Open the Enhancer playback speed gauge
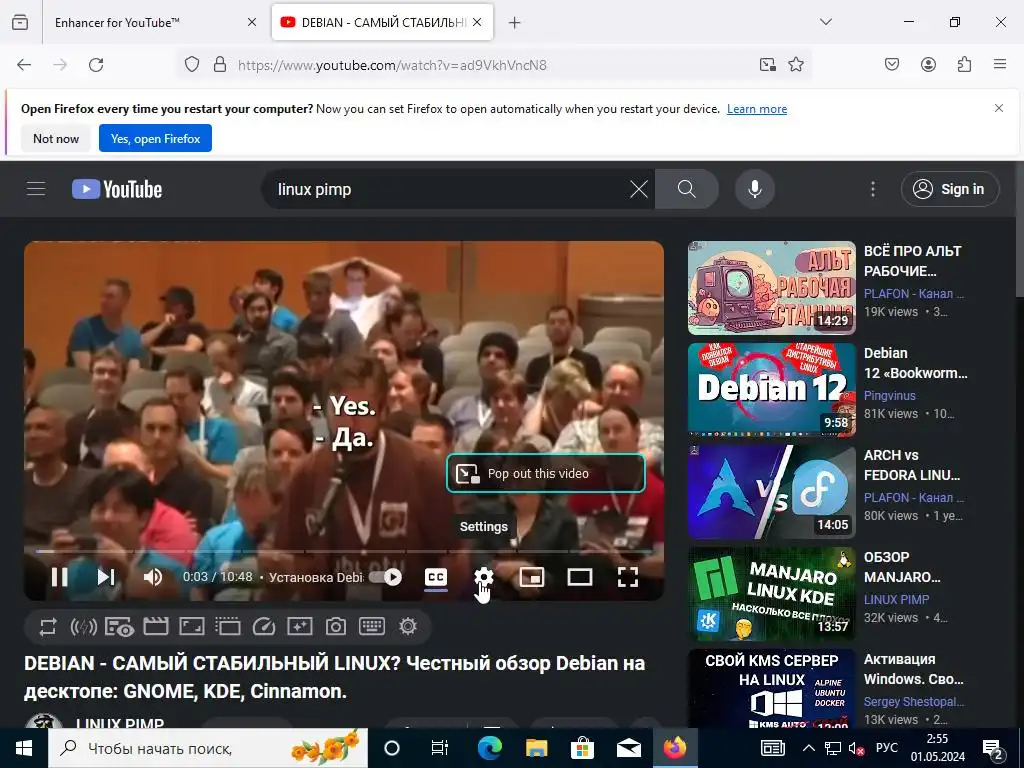 coord(264,627)
